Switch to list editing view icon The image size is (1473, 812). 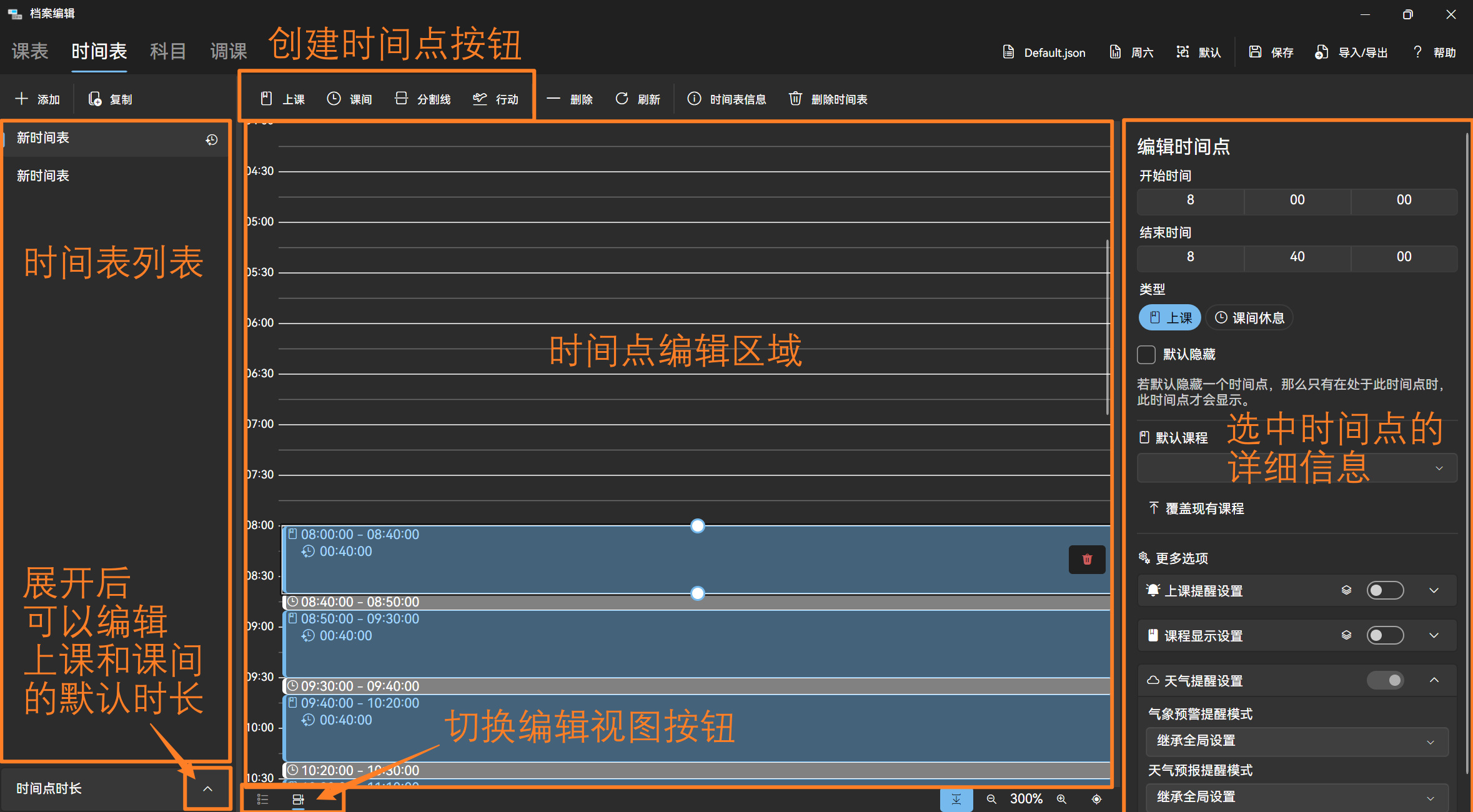click(x=262, y=799)
